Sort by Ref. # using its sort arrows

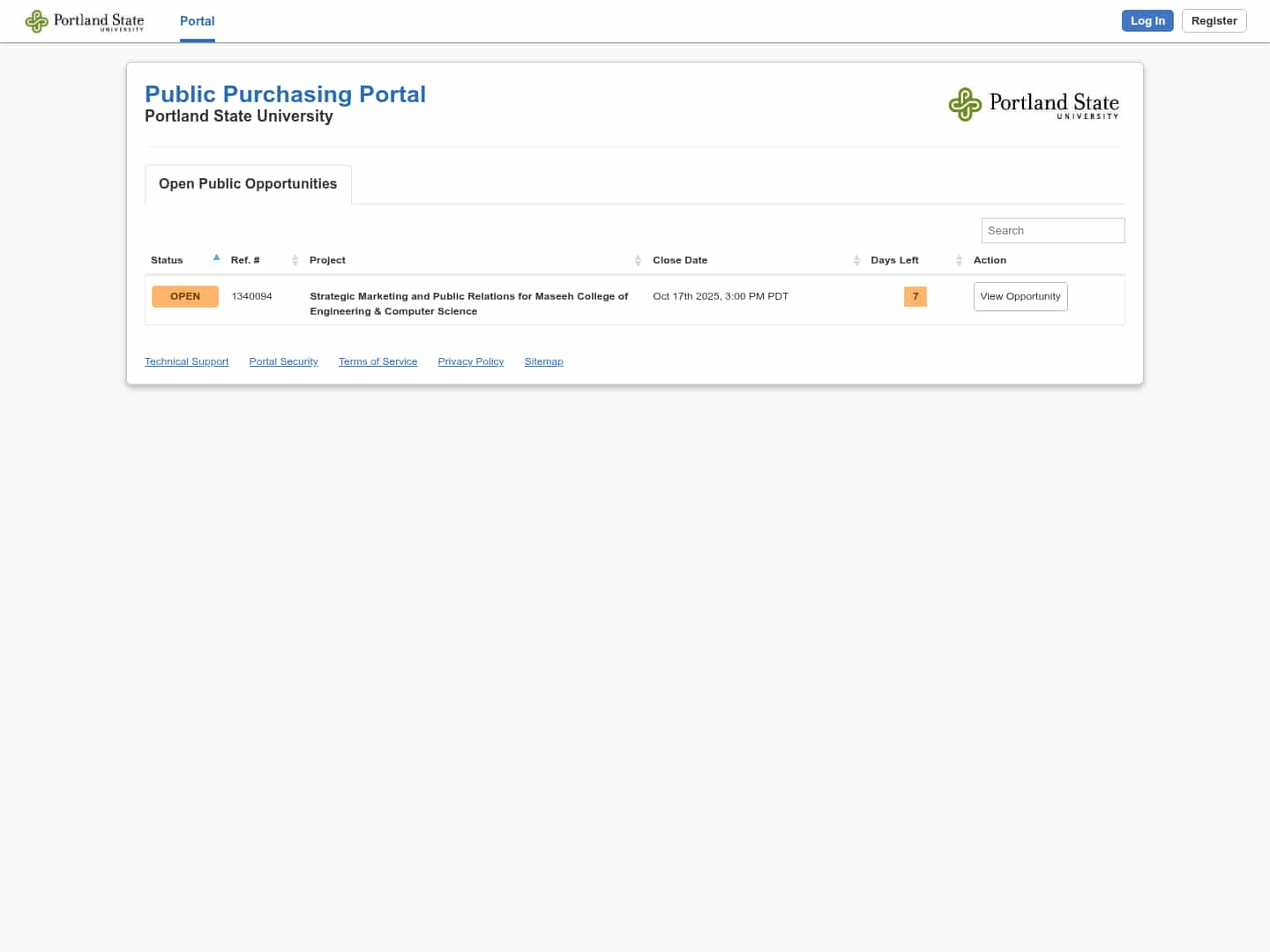pos(295,260)
